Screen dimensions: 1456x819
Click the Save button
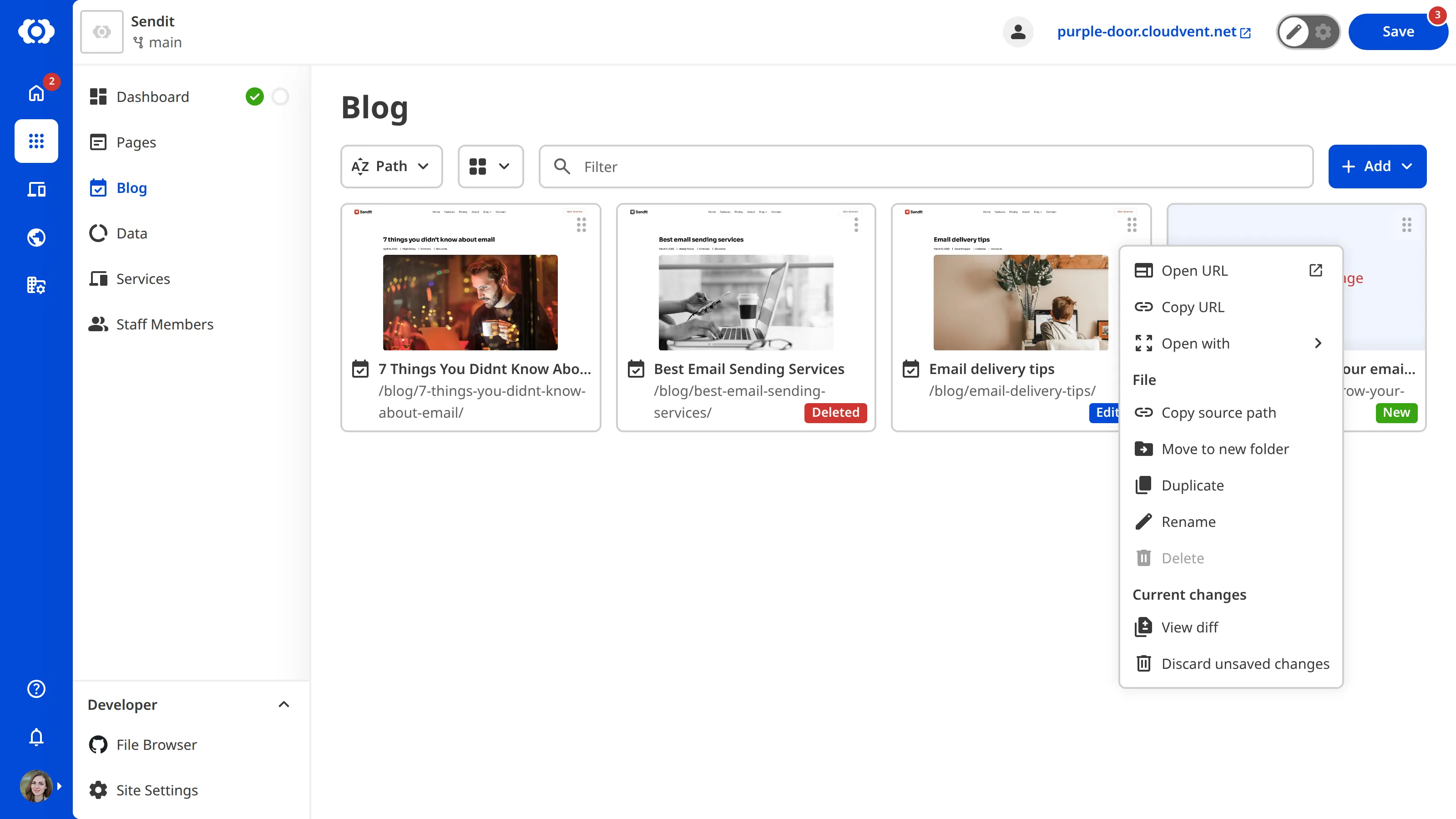pyautogui.click(x=1398, y=32)
